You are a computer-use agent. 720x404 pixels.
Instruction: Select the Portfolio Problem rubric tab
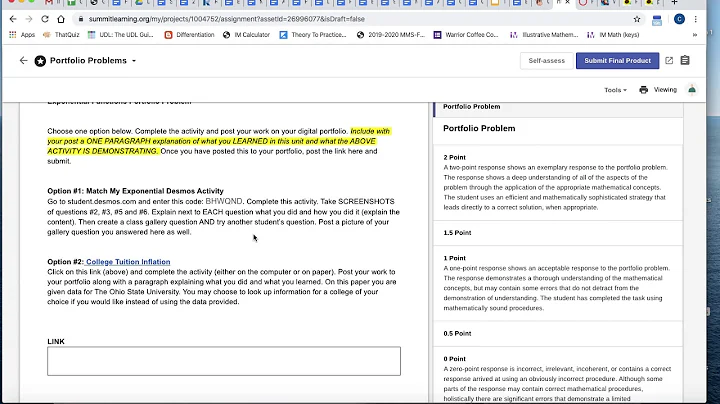pos(558,107)
